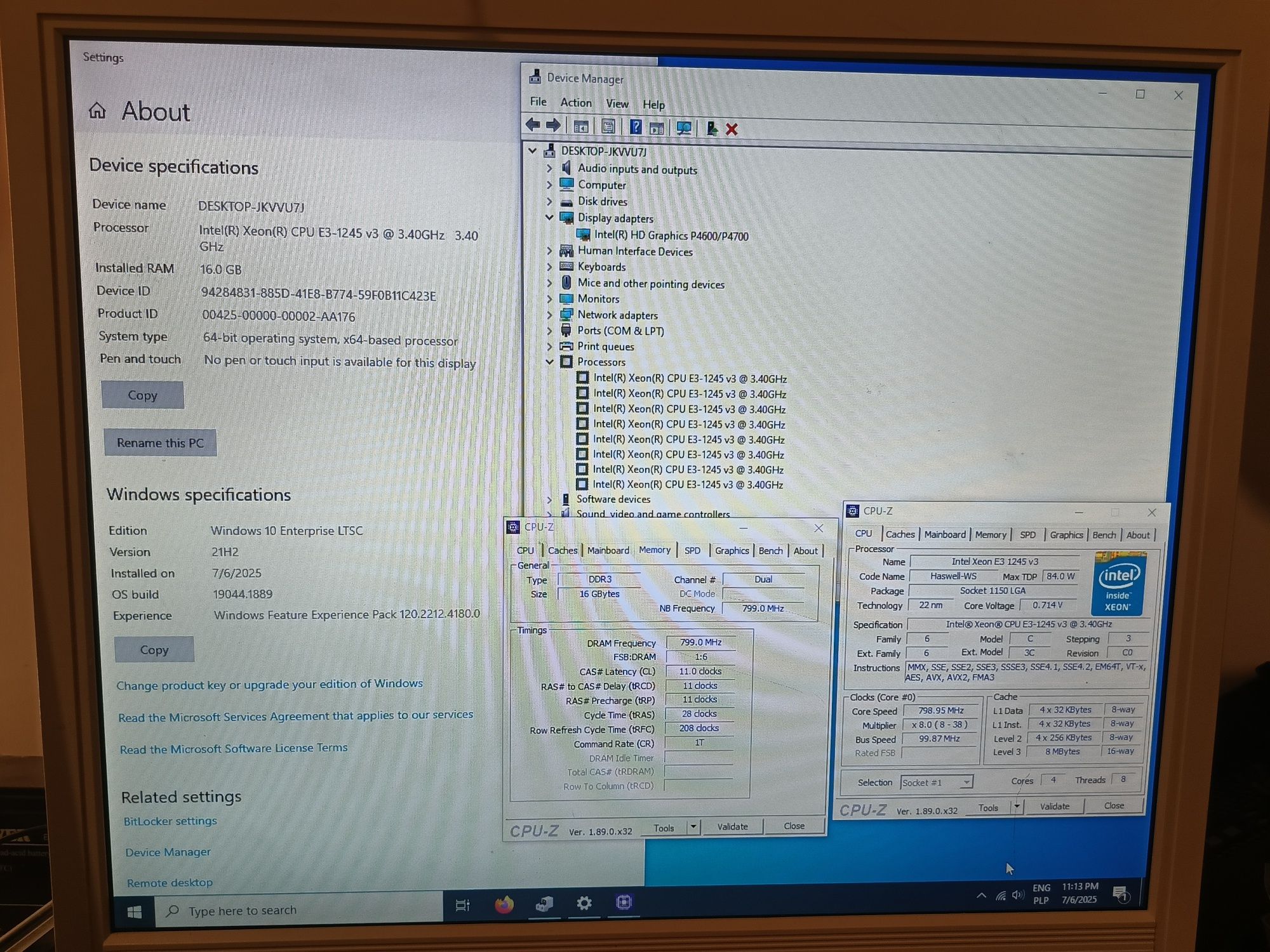Click the Forward arrow in Device Manager toolbar
The width and height of the screenshot is (1270, 952).
point(554,126)
